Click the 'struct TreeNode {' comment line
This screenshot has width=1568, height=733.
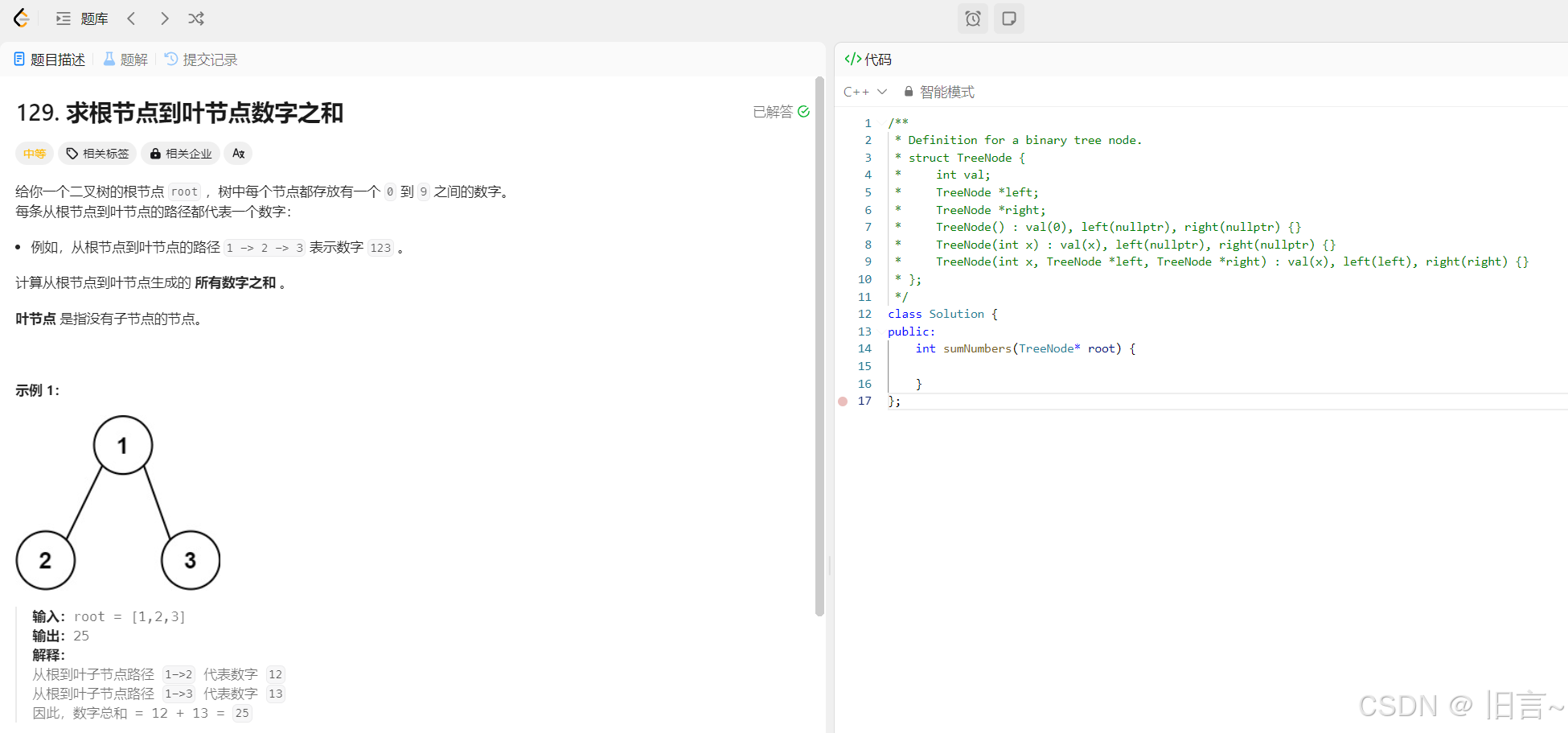click(x=960, y=158)
